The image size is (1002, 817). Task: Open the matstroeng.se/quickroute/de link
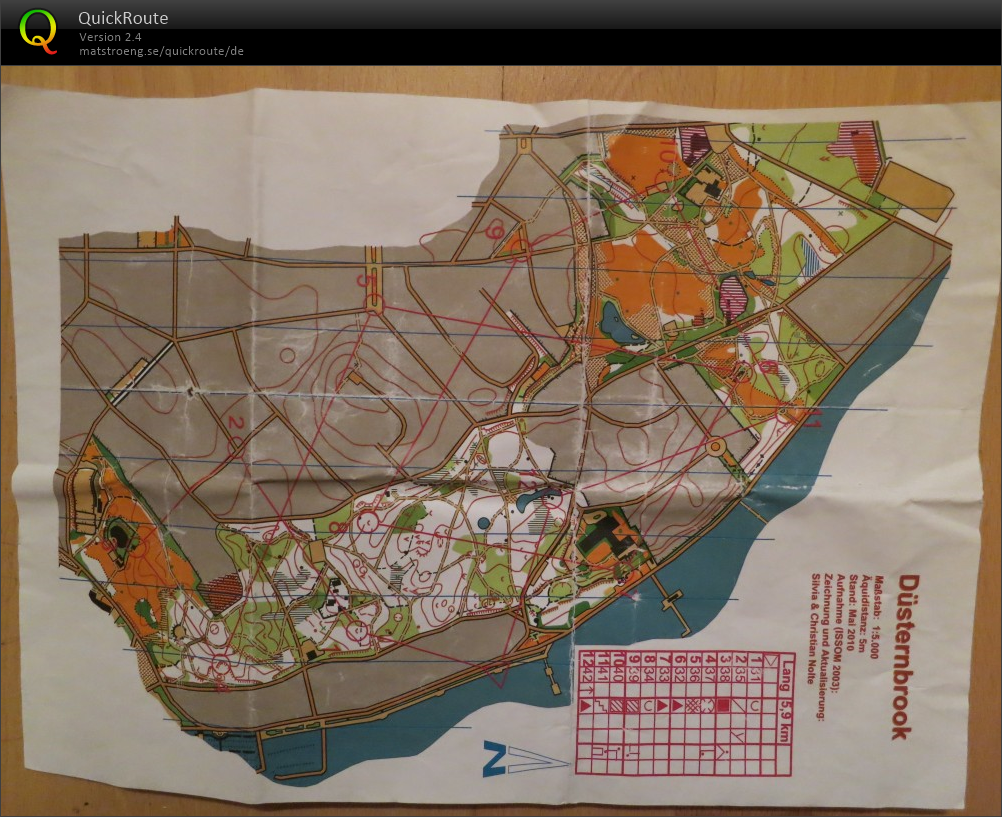[161, 51]
